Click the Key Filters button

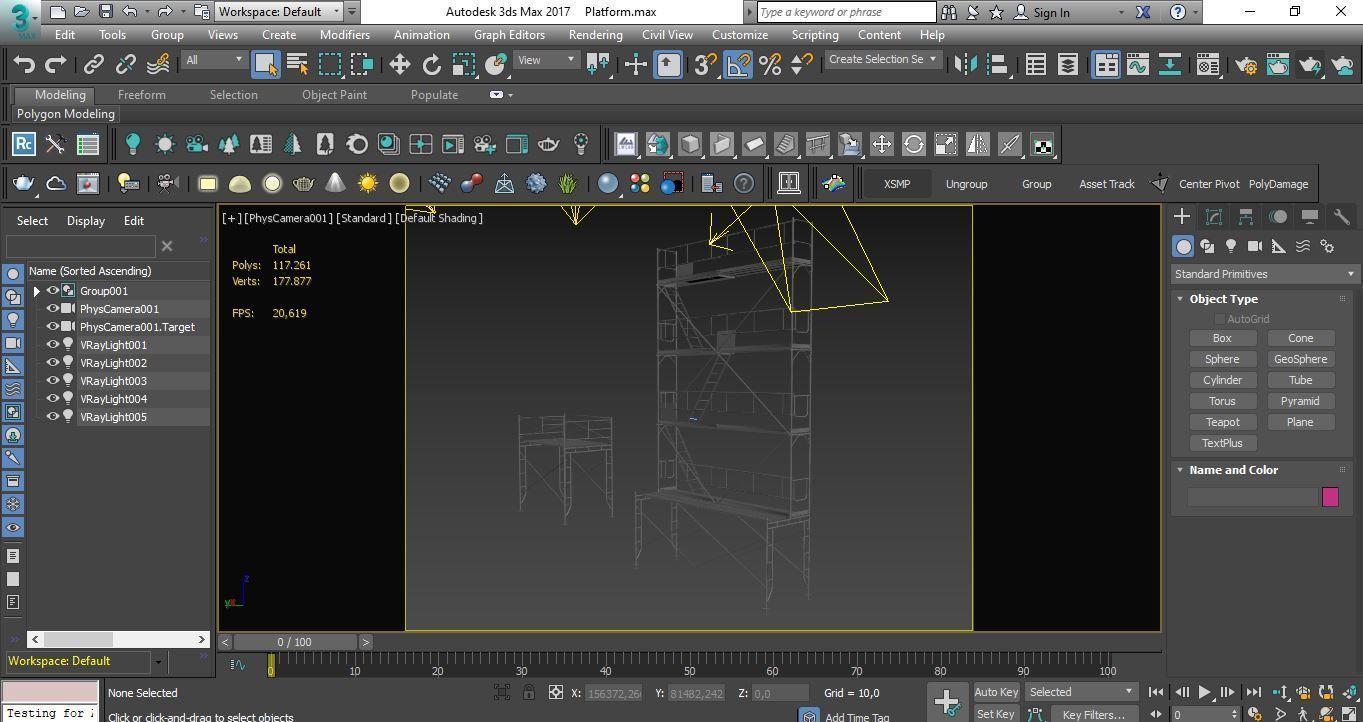pos(1093,714)
